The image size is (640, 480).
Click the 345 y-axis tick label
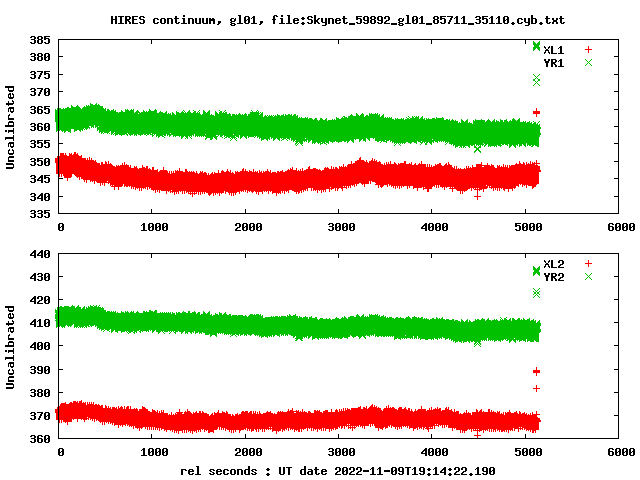coord(40,180)
